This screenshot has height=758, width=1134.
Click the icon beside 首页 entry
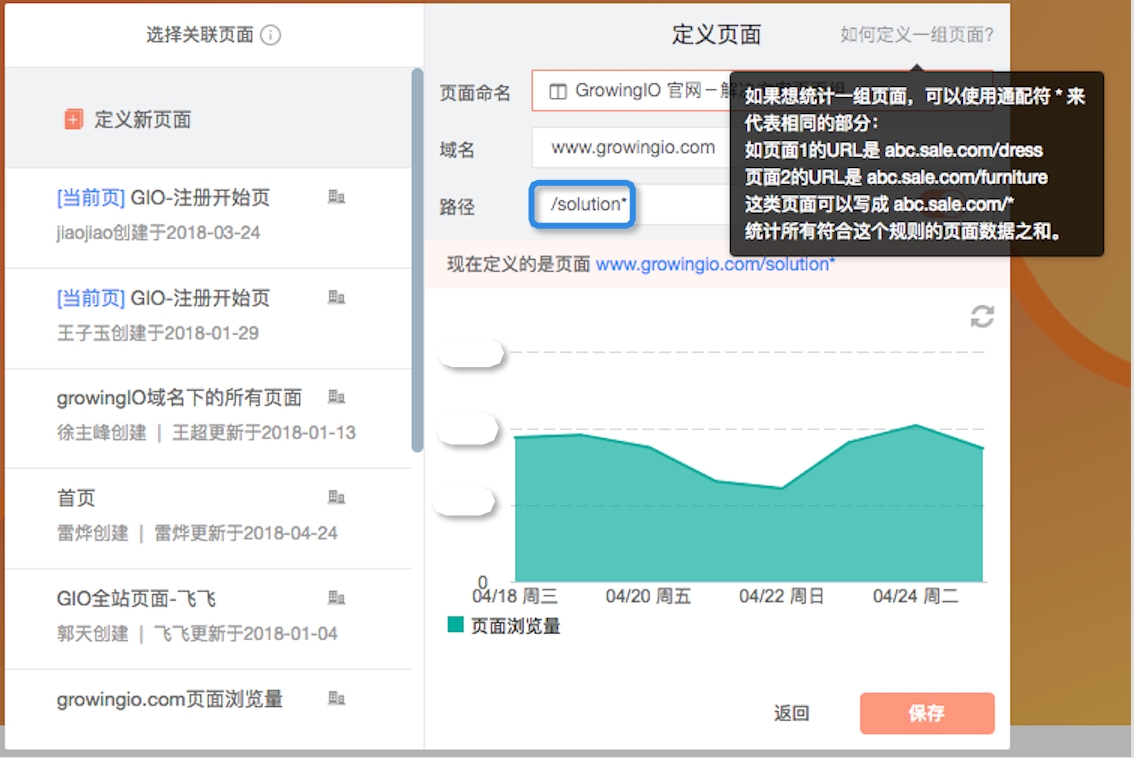(337, 498)
